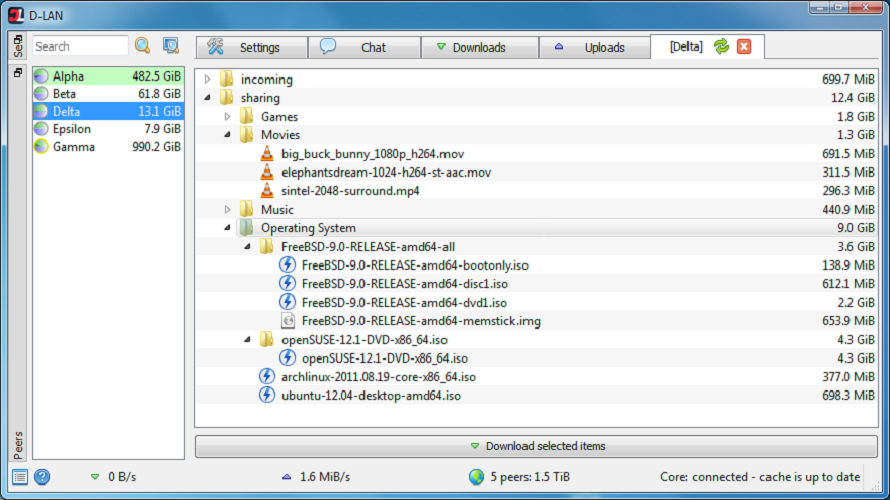The width and height of the screenshot is (890, 500).
Task: Undock the search panel
Action: [x=18, y=39]
